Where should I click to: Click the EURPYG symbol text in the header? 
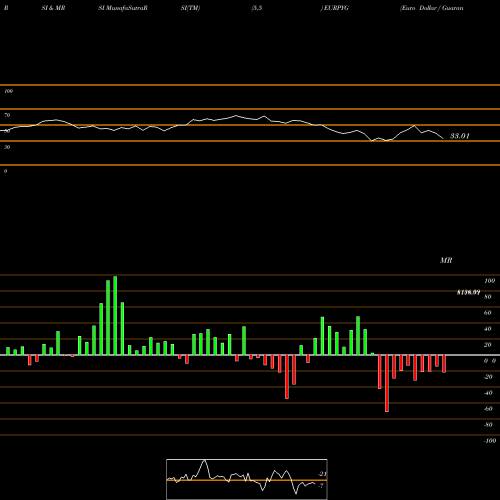(x=335, y=8)
